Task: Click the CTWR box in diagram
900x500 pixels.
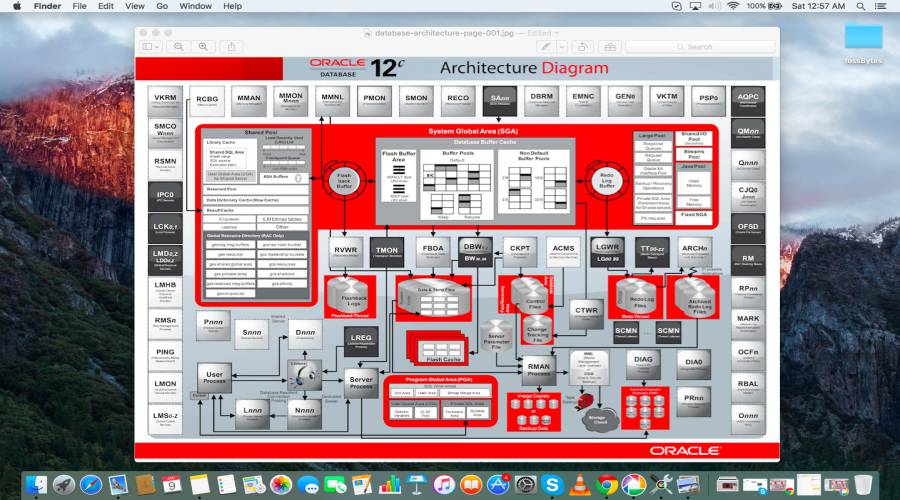Action: pyautogui.click(x=587, y=313)
